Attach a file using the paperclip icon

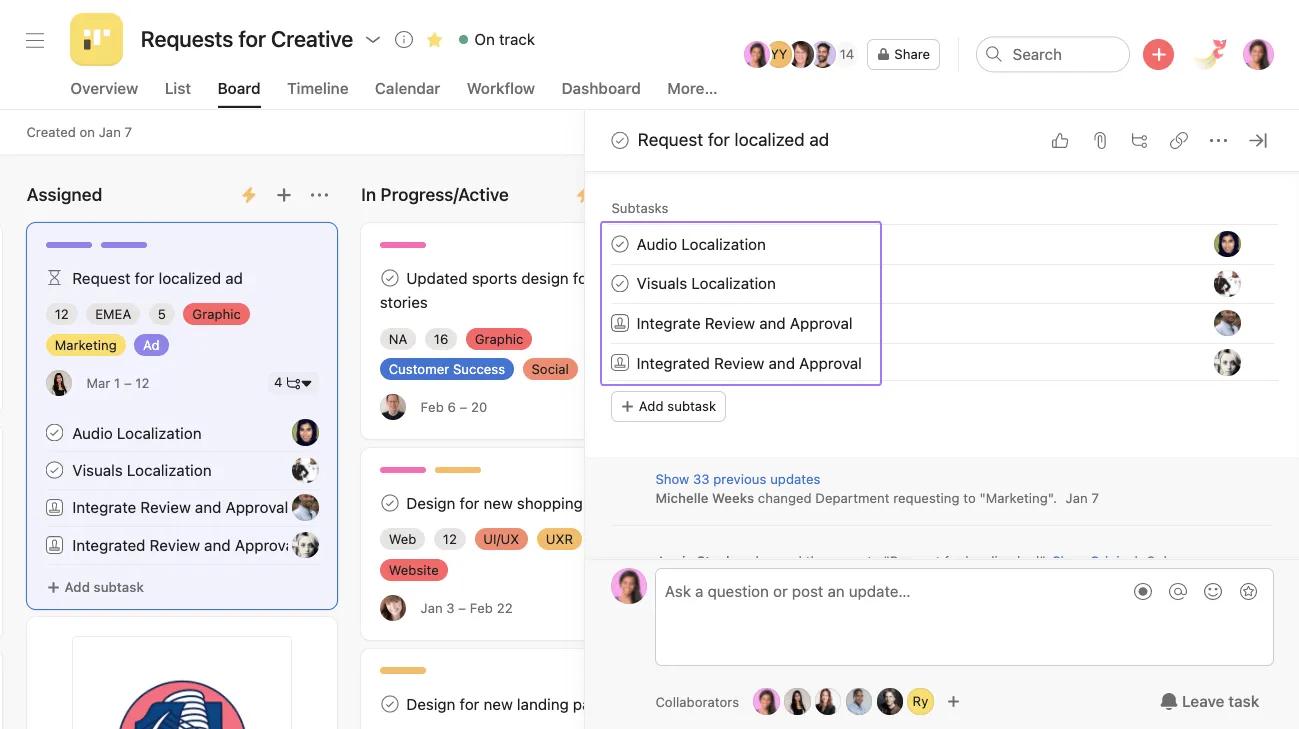(1100, 140)
